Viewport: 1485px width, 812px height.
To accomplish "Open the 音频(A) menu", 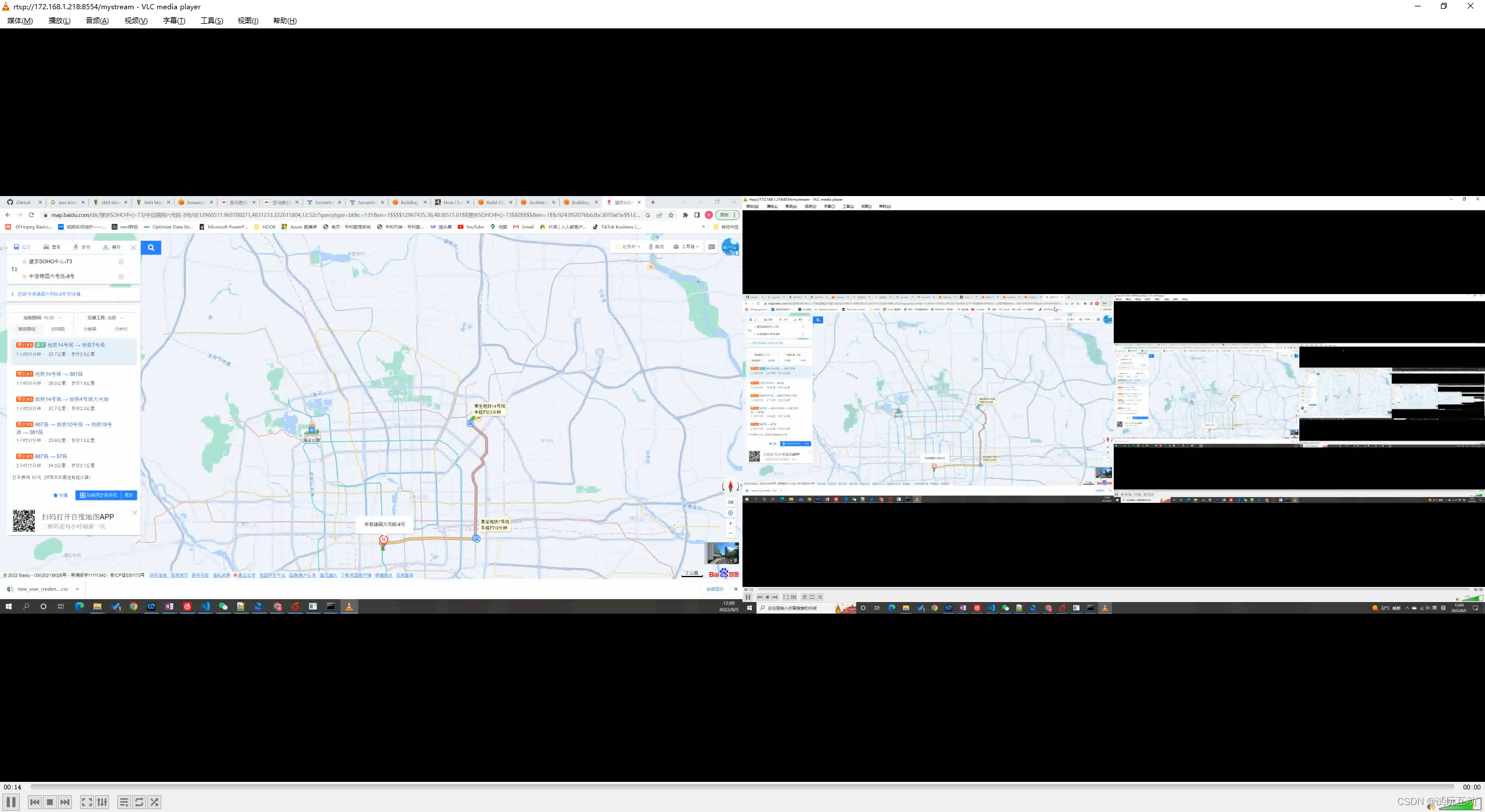I will pyautogui.click(x=97, y=21).
